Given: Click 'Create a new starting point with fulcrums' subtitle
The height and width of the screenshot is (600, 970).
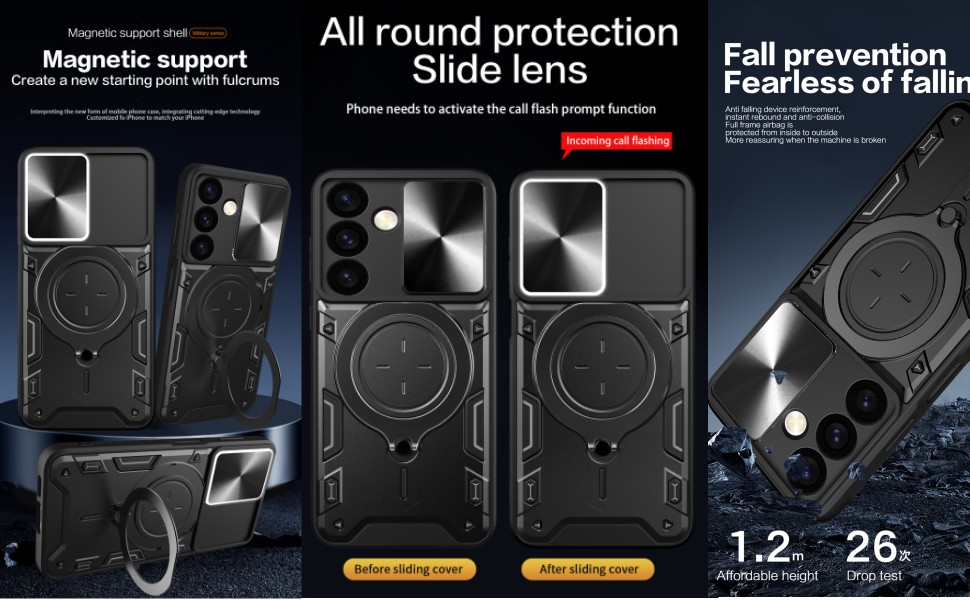Looking at the screenshot, I should pos(145,80).
